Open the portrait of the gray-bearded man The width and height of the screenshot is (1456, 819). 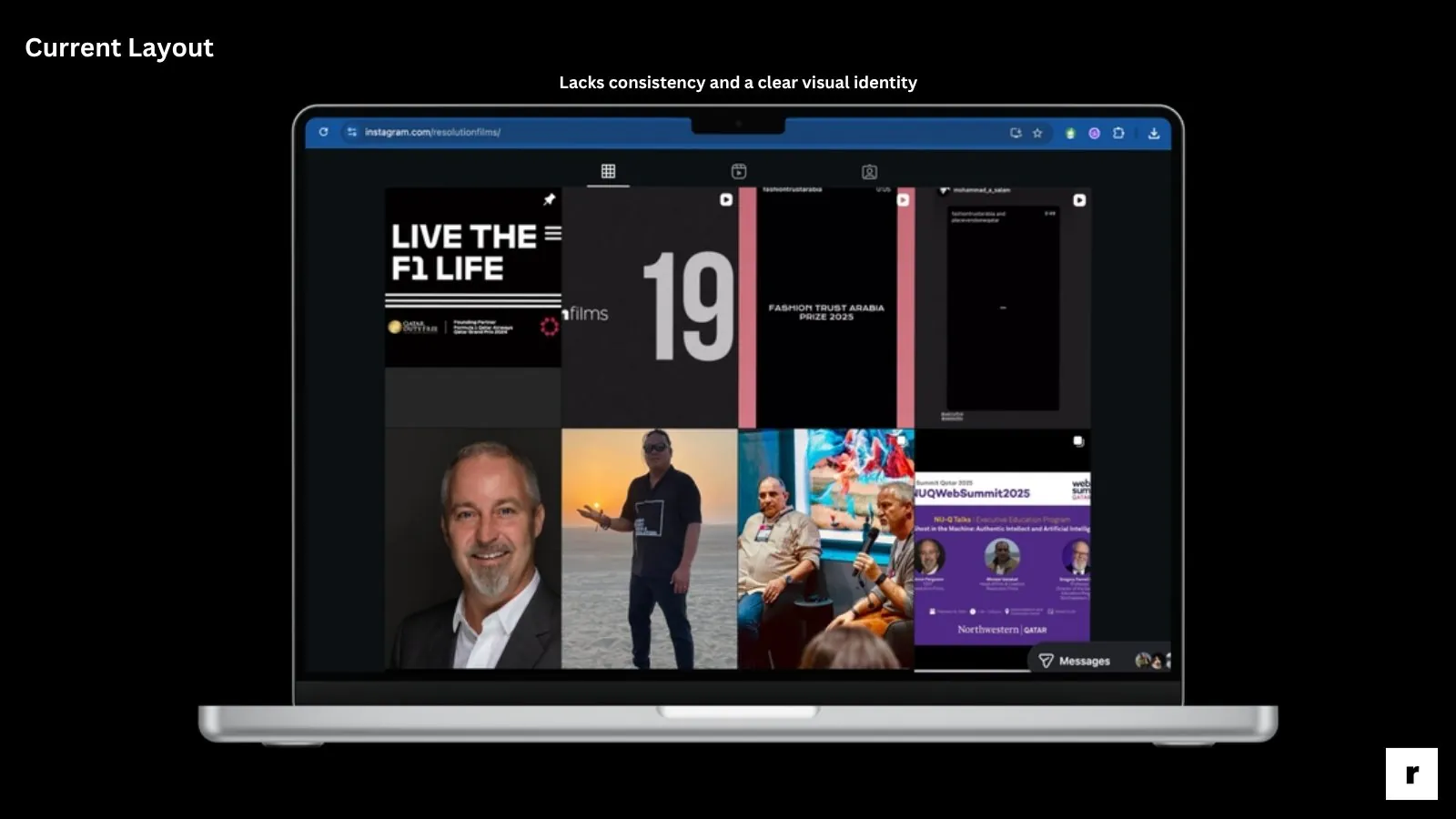coord(473,549)
